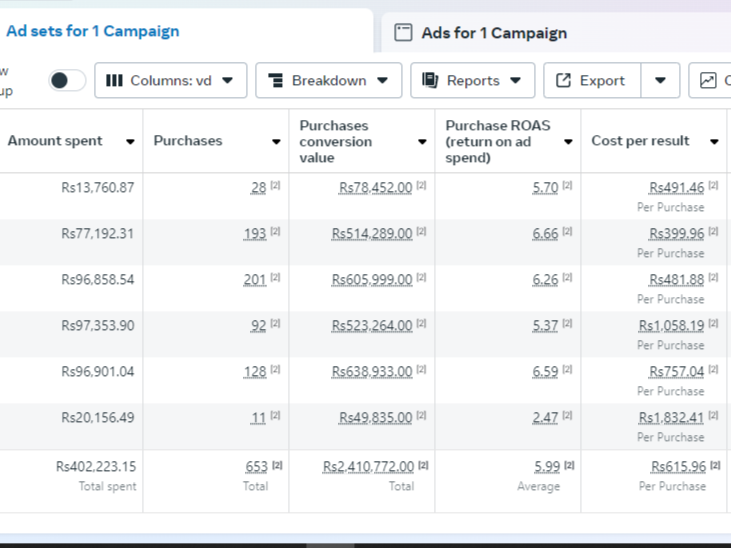Click the Ads for 1 Campaign tab icon
The image size is (731, 548).
pyautogui.click(x=403, y=33)
